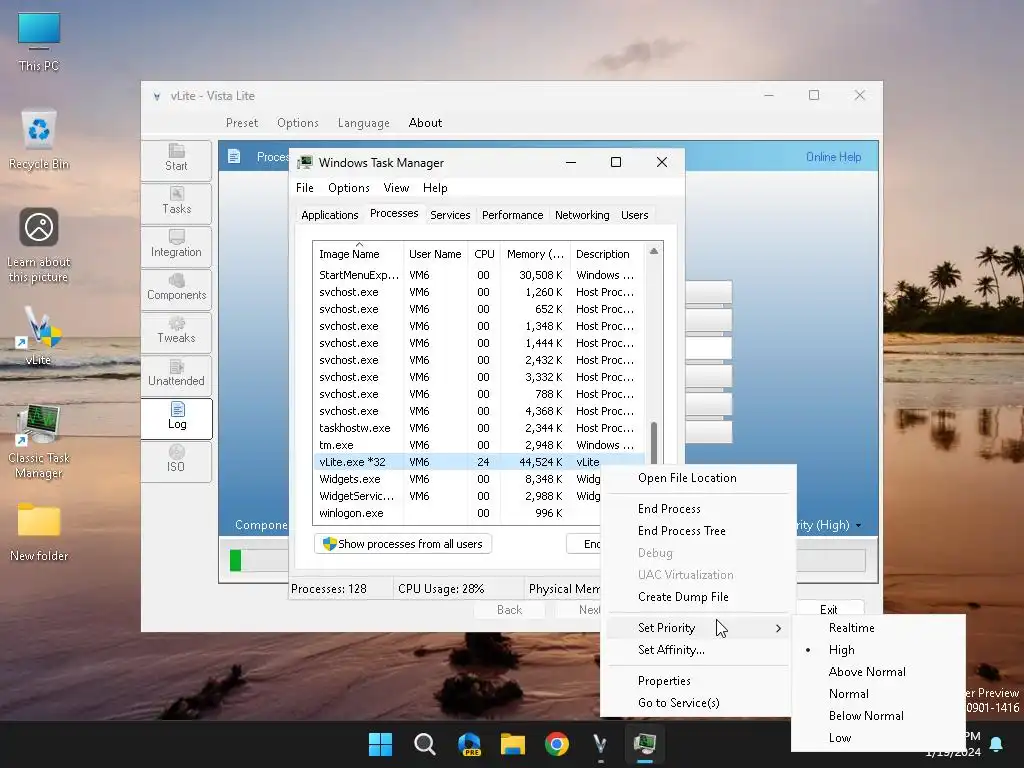Open the Task Manager Options menu

[x=349, y=188]
